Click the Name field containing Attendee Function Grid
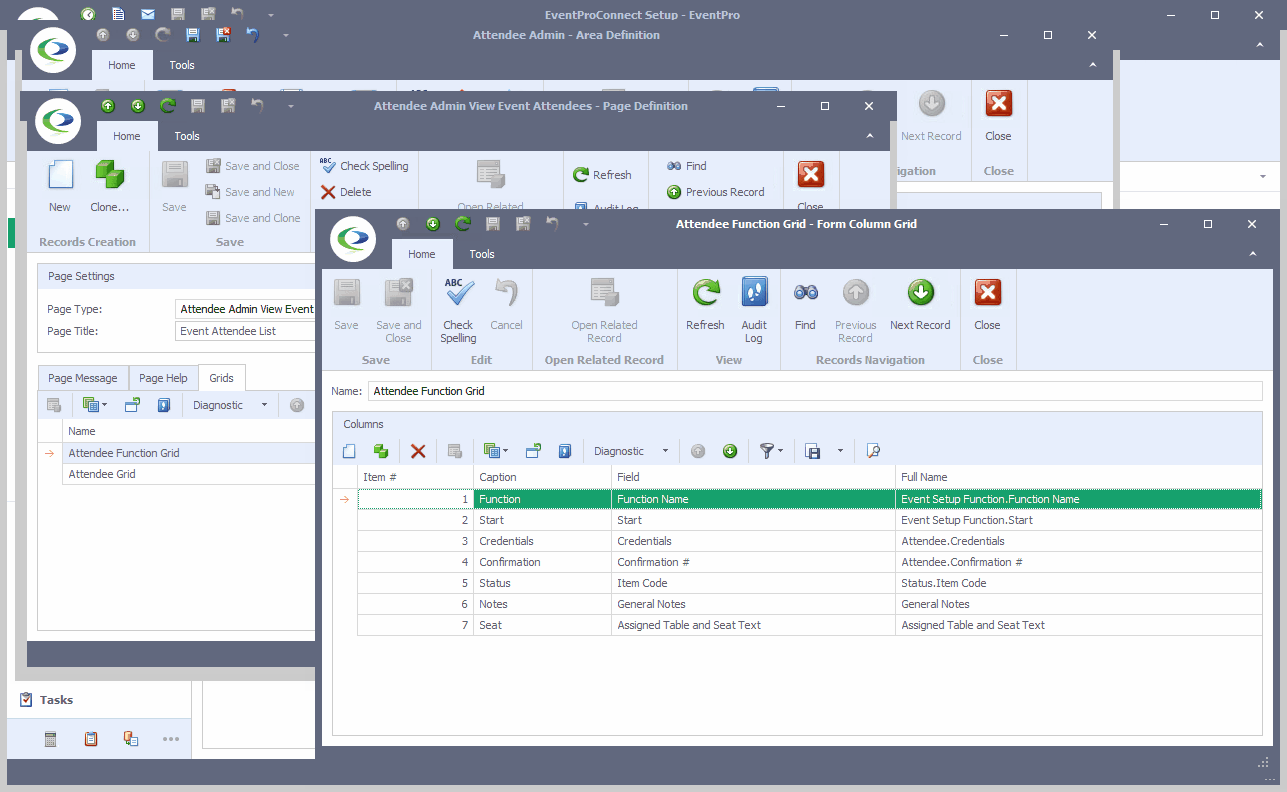Screen dimensions: 1287x792 pyautogui.click(x=815, y=391)
